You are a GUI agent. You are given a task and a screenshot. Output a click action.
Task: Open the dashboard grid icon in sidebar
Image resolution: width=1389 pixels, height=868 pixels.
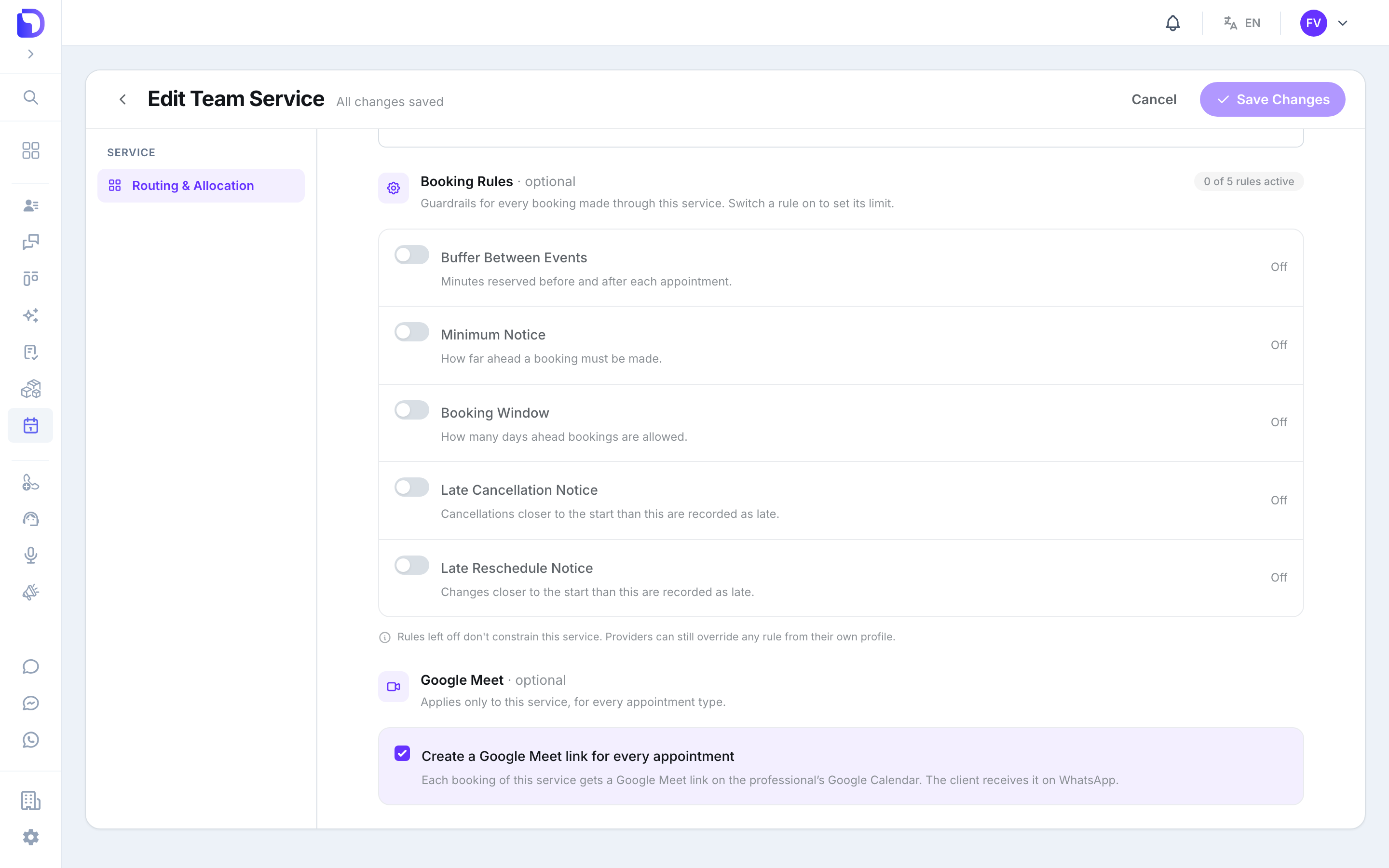(30, 150)
